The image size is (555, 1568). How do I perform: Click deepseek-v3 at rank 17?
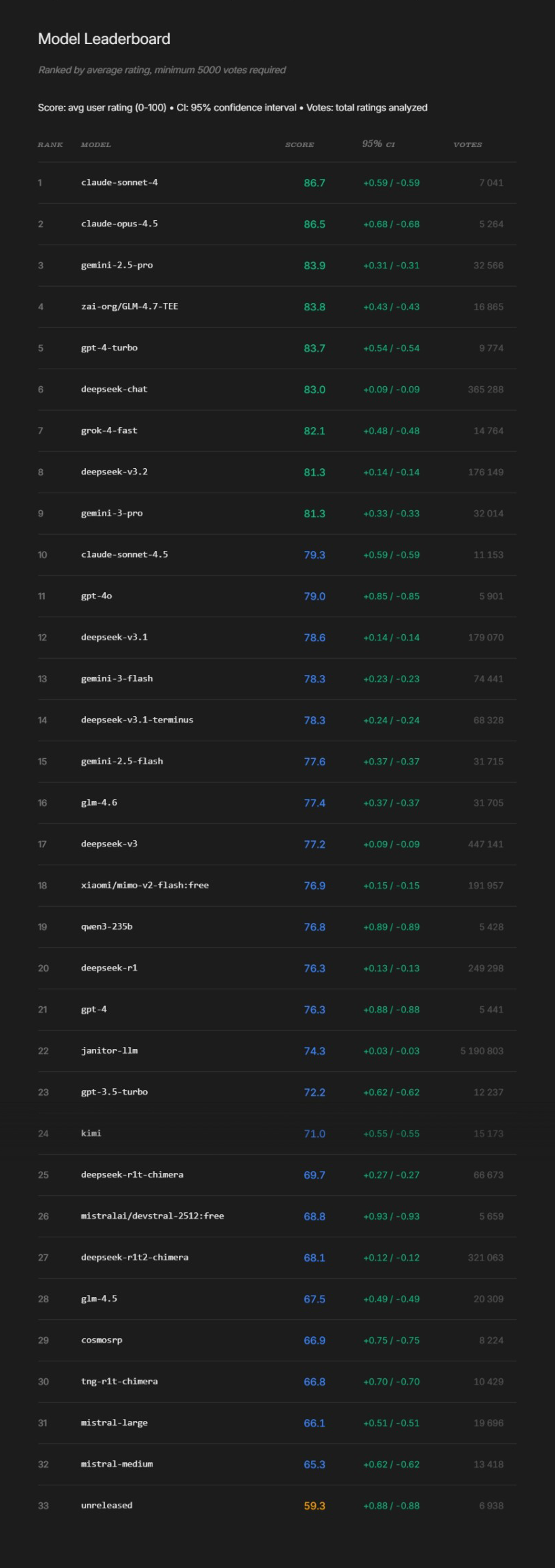pos(109,844)
